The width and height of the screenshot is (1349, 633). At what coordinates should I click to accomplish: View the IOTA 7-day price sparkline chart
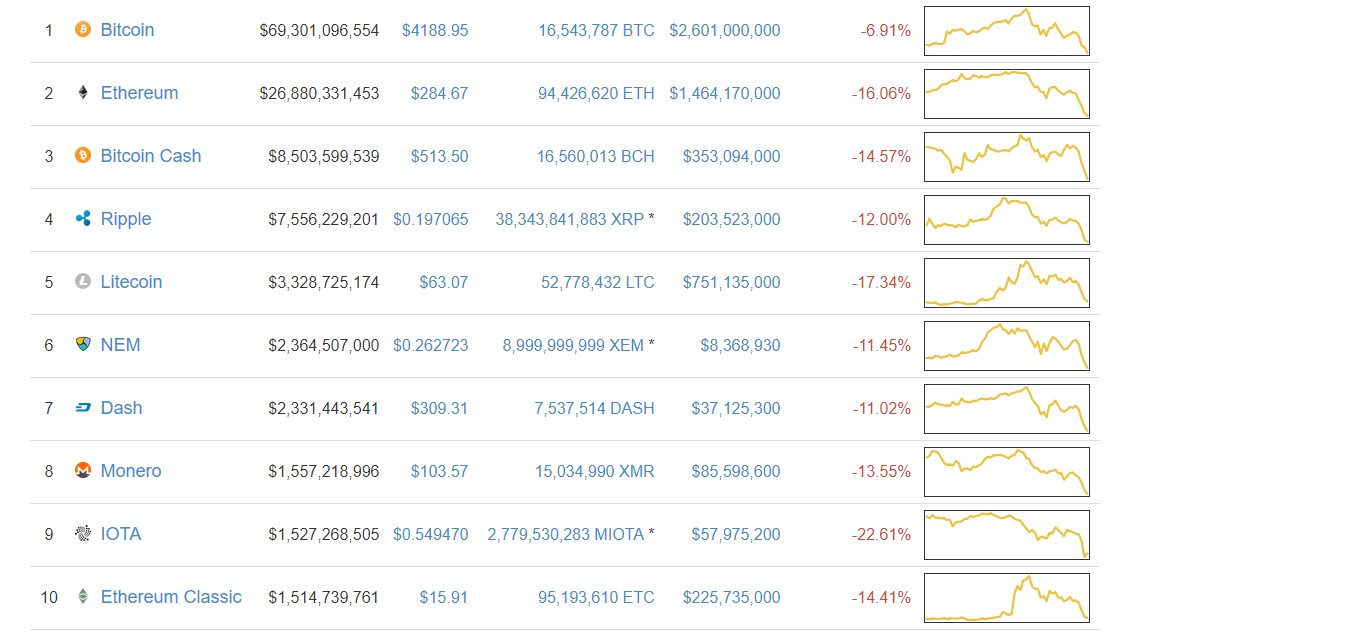pyautogui.click(x=1006, y=535)
